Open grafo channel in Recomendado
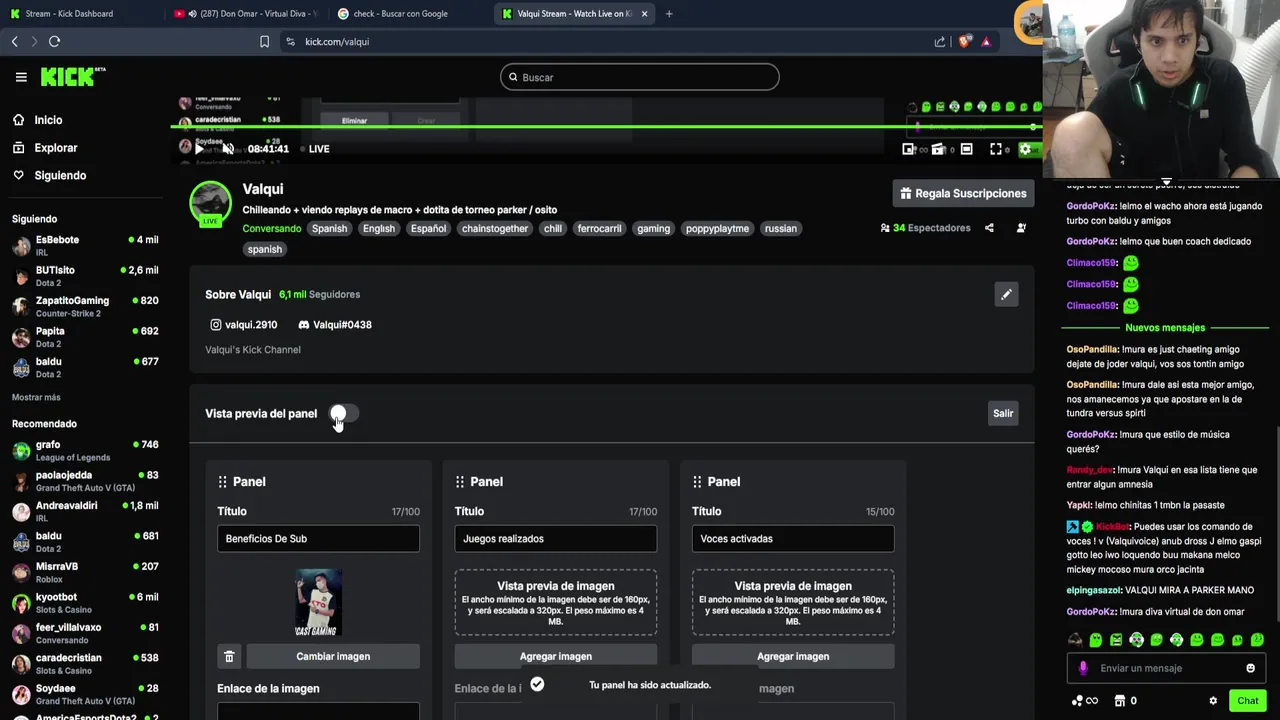 coord(85,450)
